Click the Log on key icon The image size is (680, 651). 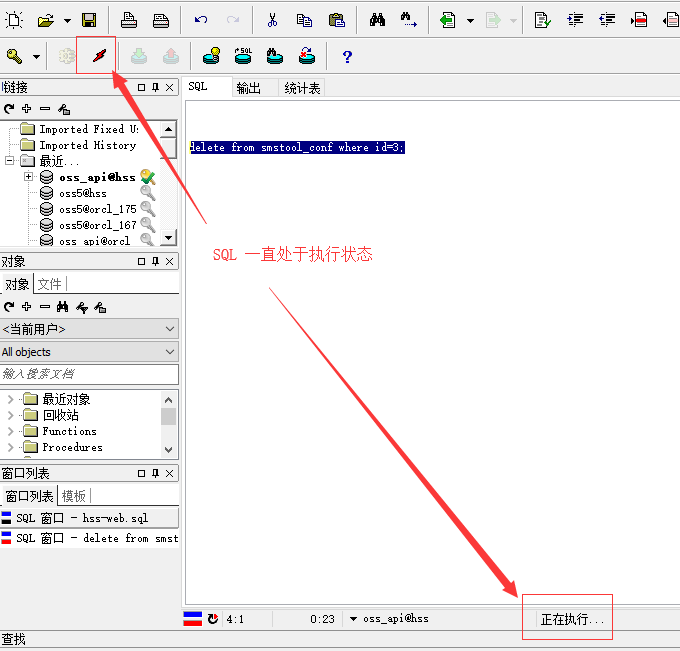click(x=14, y=57)
